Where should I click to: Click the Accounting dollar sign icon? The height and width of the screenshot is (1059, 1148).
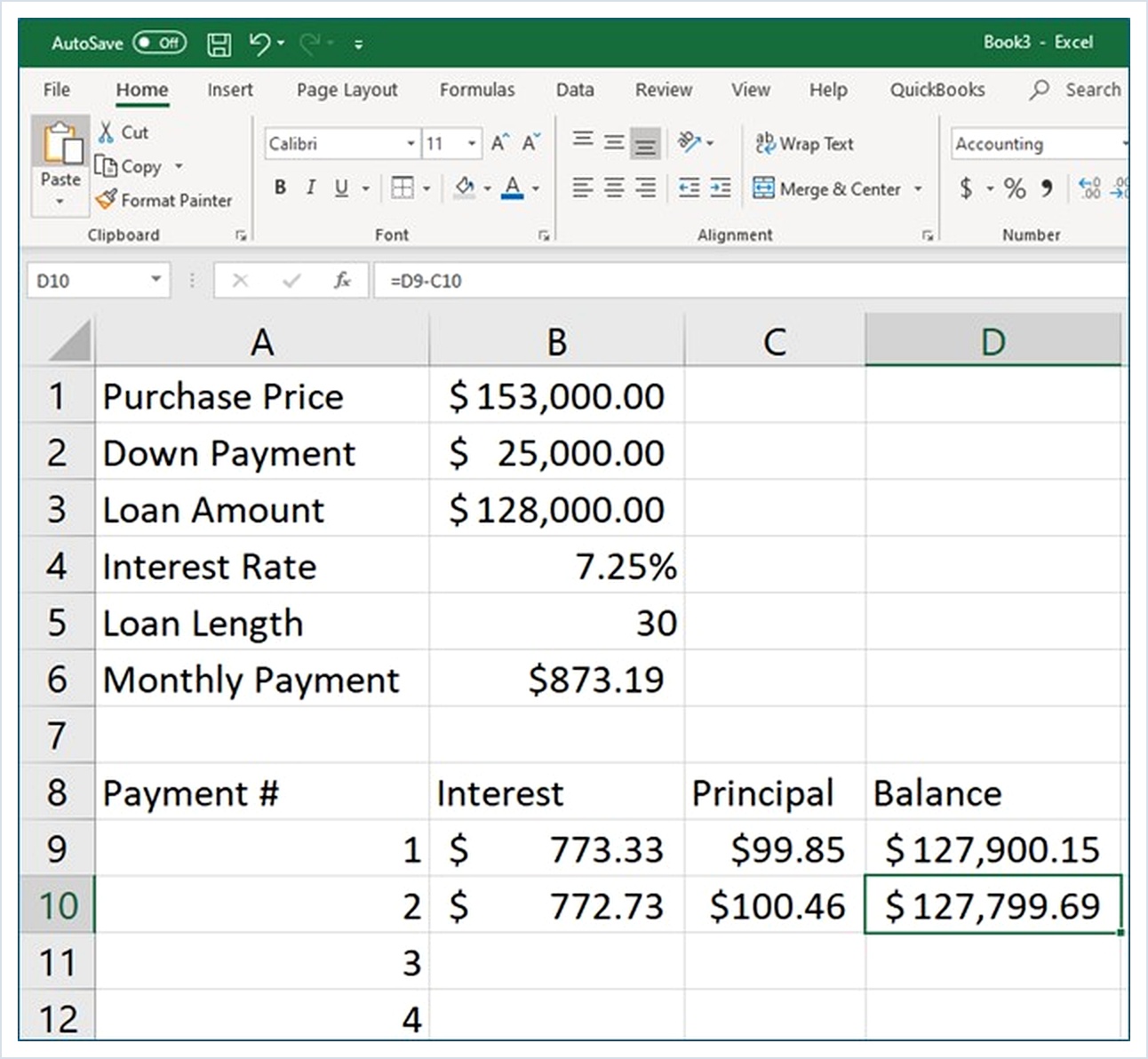point(966,187)
